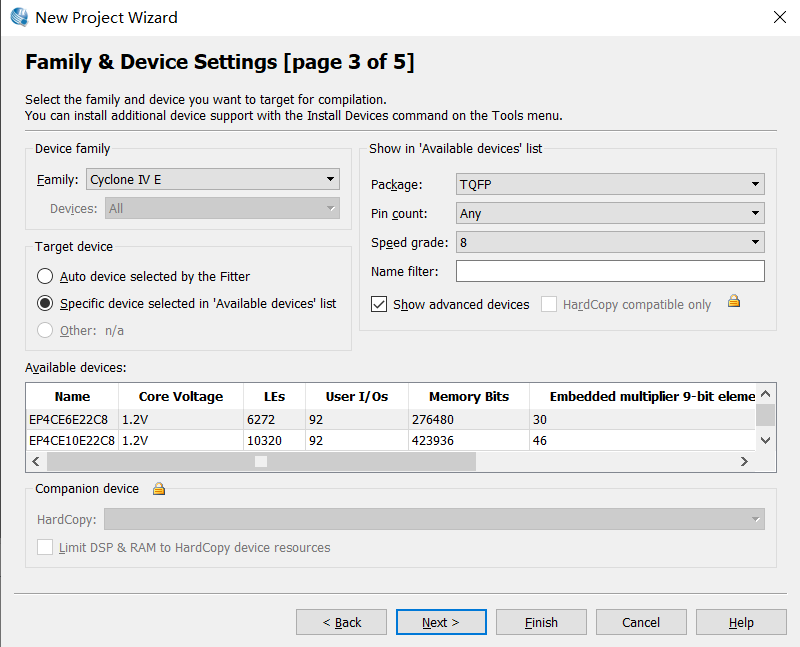This screenshot has height=647, width=800.
Task: Open the Family dropdown showing Cyclone IV E
Action: pyautogui.click(x=213, y=180)
